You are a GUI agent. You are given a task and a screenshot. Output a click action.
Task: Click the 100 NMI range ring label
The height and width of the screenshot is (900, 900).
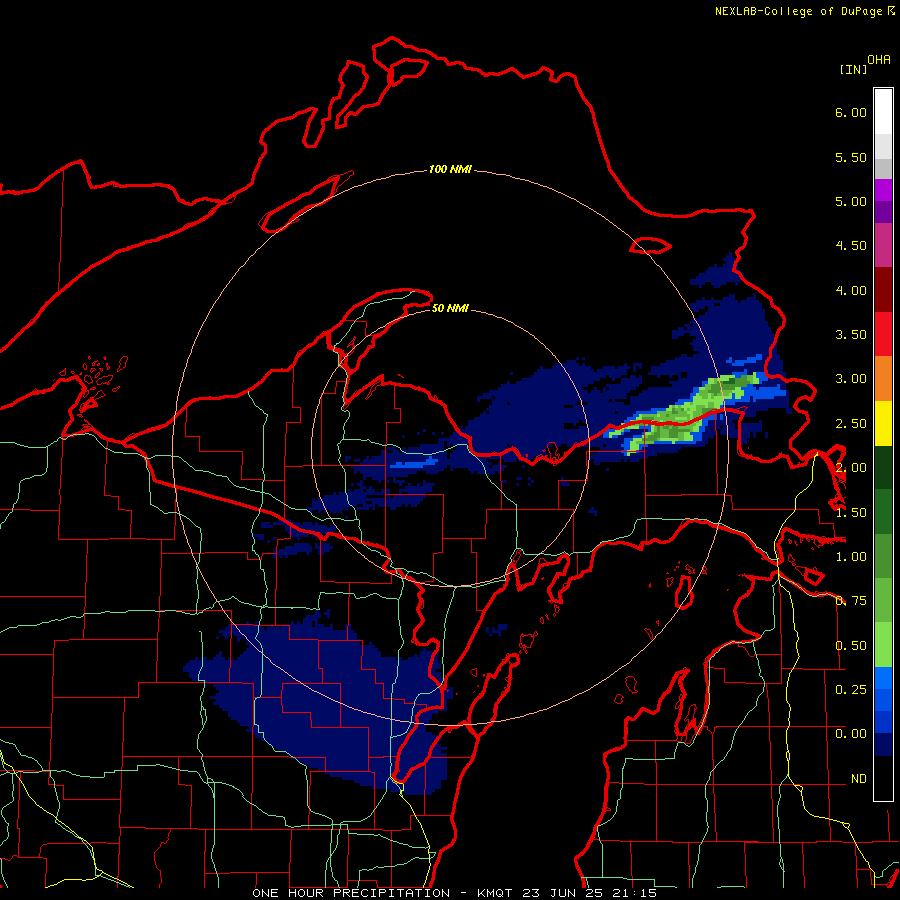pos(450,169)
